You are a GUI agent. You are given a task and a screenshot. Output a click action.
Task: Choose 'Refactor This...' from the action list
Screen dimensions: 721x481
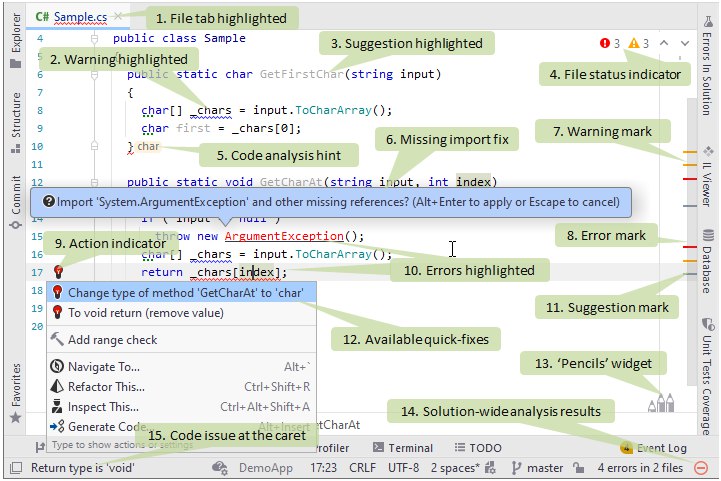[x=181, y=387]
